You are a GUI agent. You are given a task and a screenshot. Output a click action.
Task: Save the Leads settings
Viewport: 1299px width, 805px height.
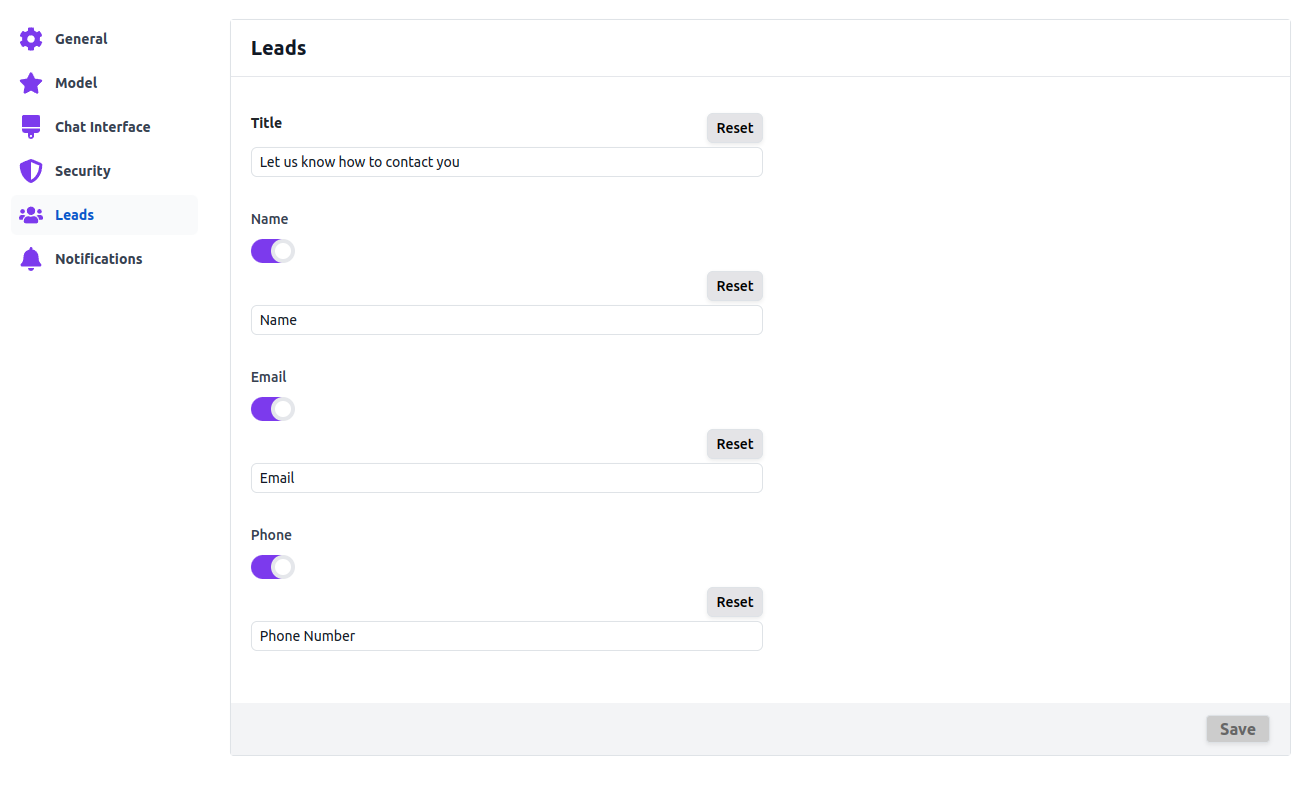tap(1237, 729)
